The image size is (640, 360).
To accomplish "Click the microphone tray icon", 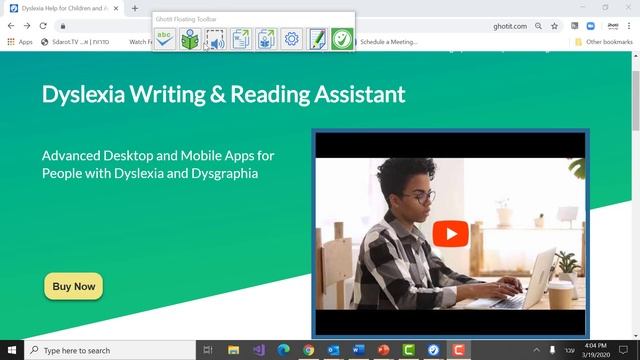I will click(x=552, y=350).
